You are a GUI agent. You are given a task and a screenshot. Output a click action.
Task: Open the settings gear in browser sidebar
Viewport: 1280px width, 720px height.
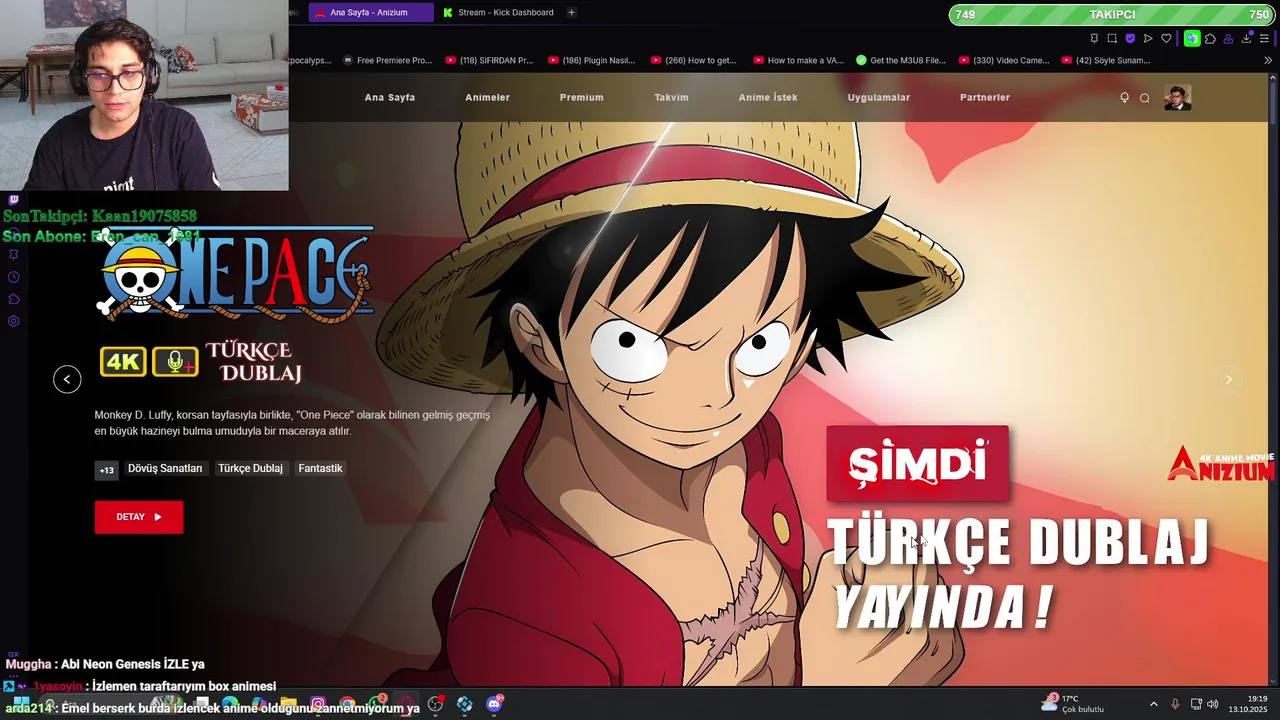(13, 321)
